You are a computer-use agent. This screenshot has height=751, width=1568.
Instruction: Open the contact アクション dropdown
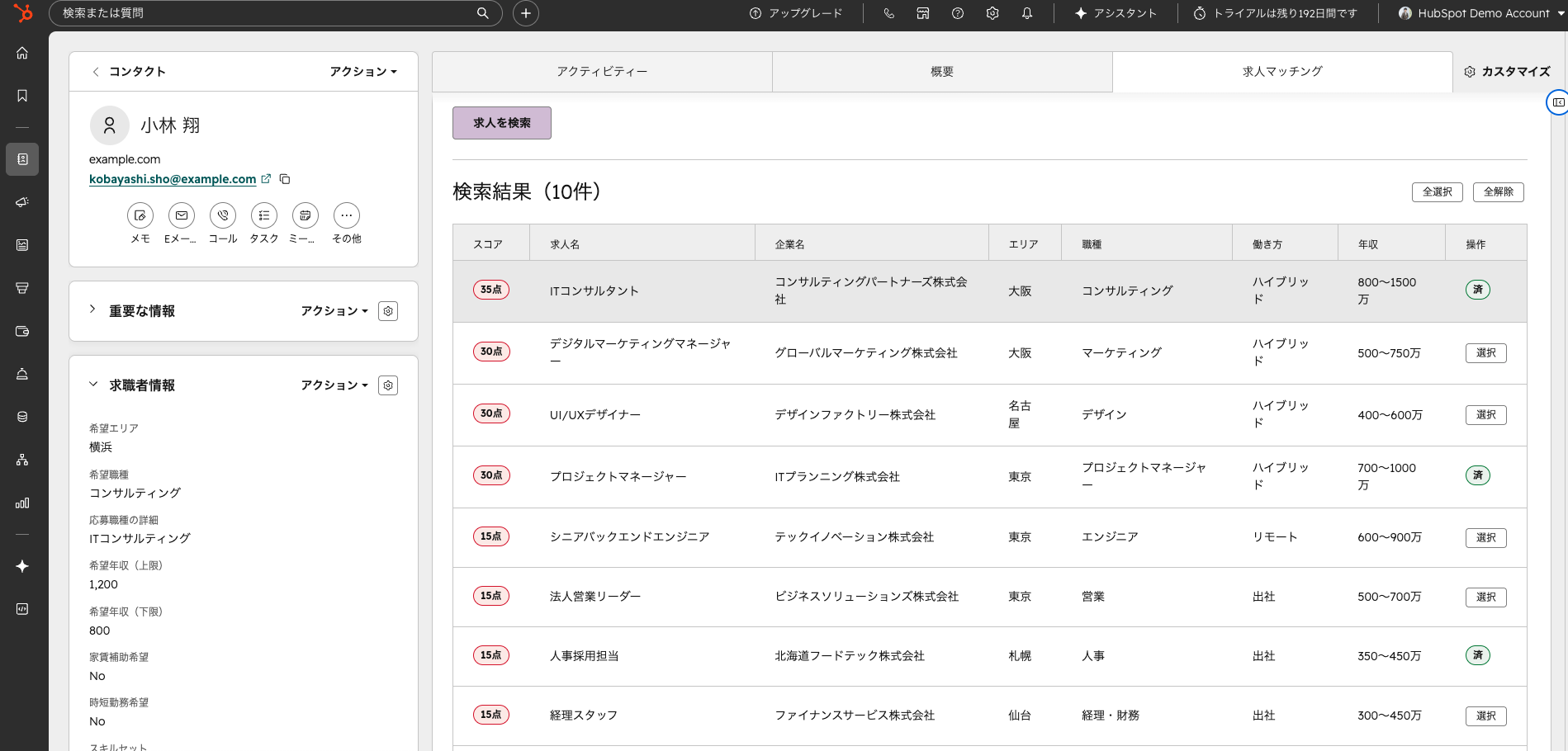click(x=363, y=72)
